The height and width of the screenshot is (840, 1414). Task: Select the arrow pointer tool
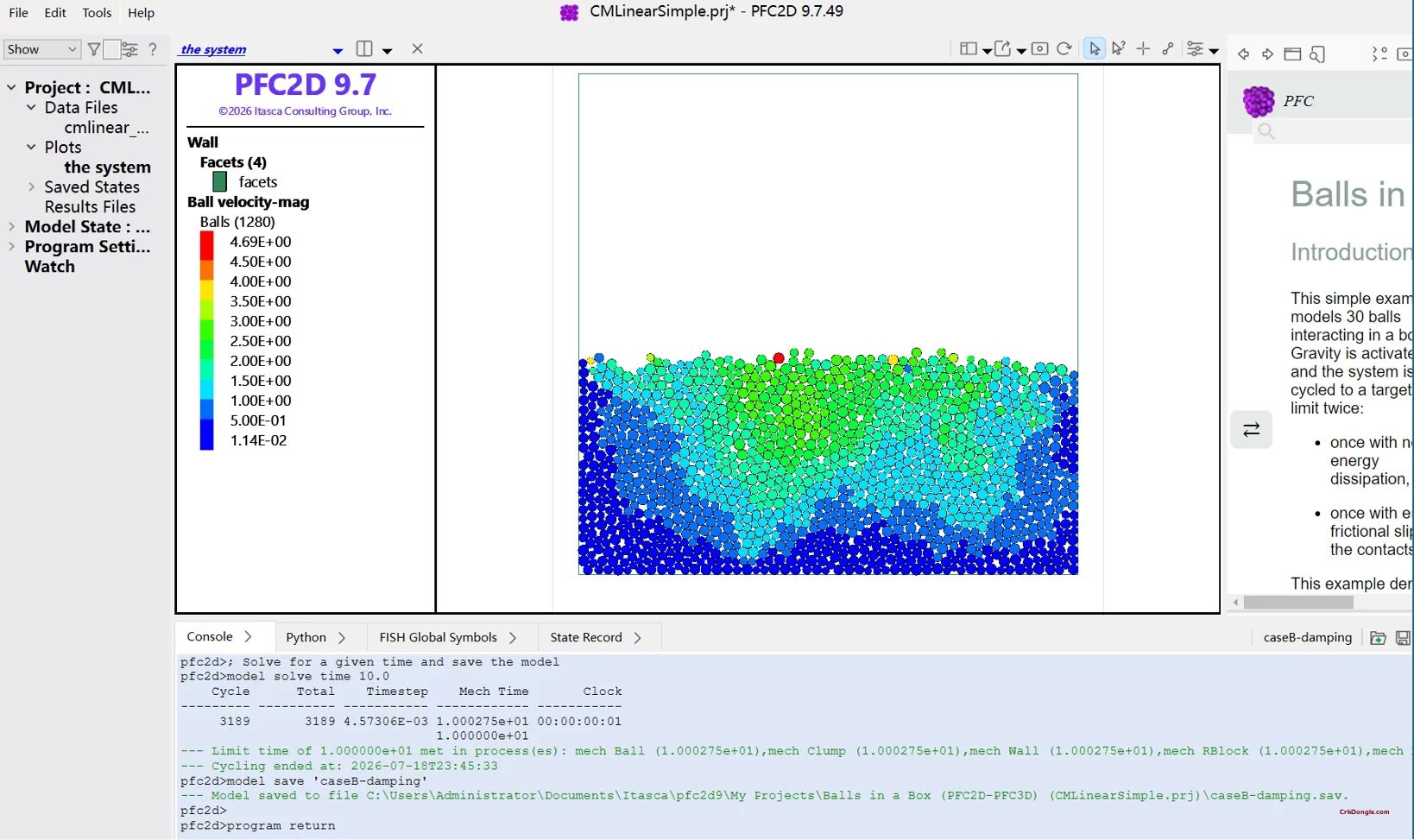point(1095,49)
